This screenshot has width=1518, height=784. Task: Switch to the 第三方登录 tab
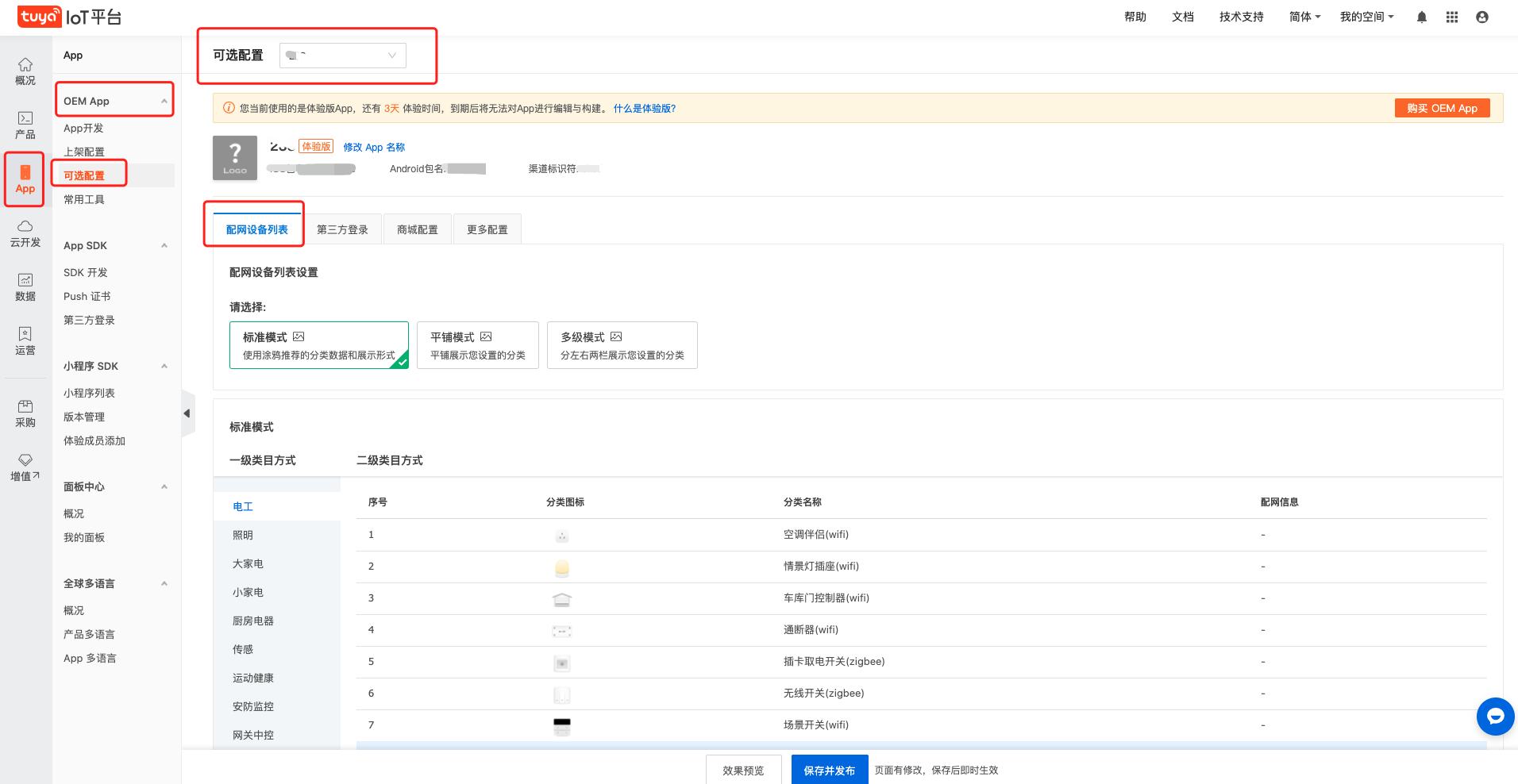(342, 229)
